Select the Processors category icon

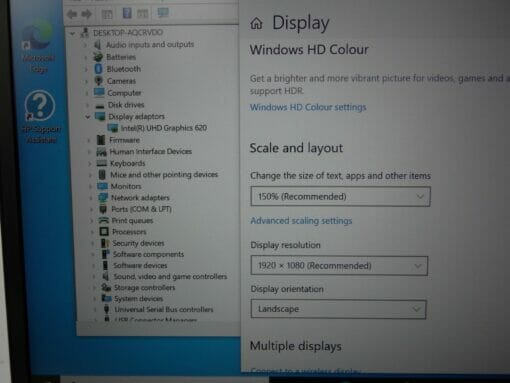(x=104, y=232)
